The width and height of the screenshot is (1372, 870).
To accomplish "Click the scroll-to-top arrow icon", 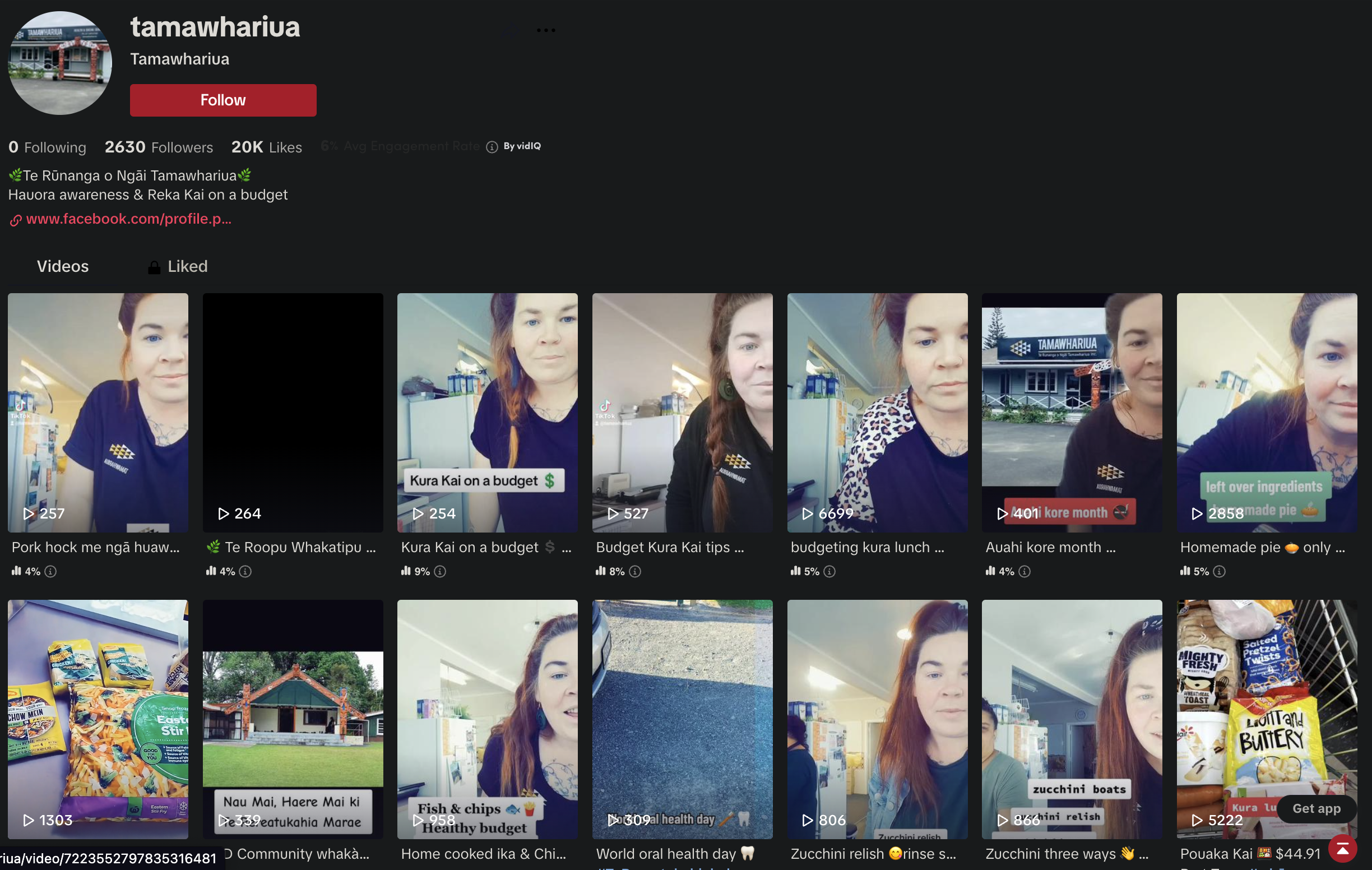I will tap(1342, 849).
